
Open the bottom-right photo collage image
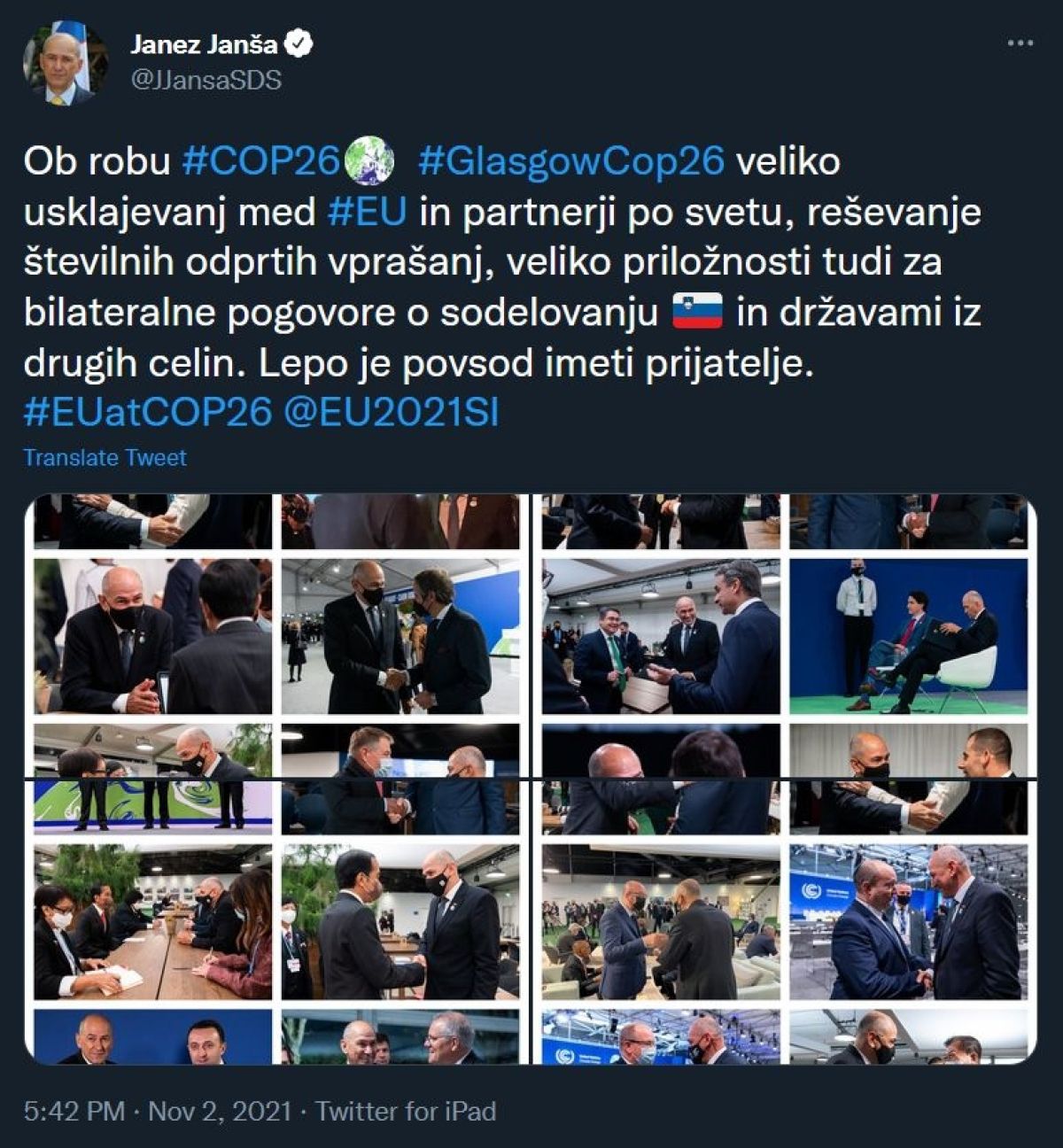point(784,922)
